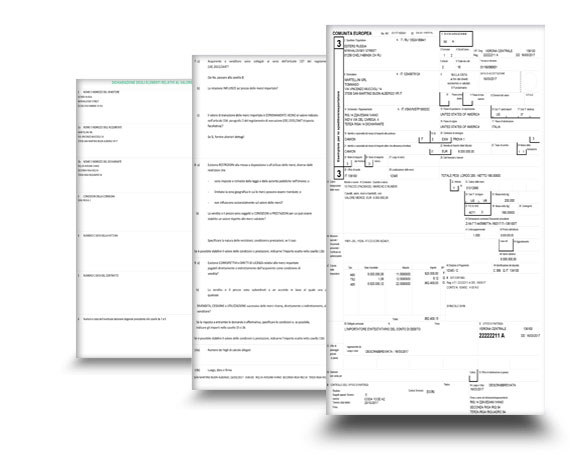Click the ITALIA destination country field

point(496,127)
